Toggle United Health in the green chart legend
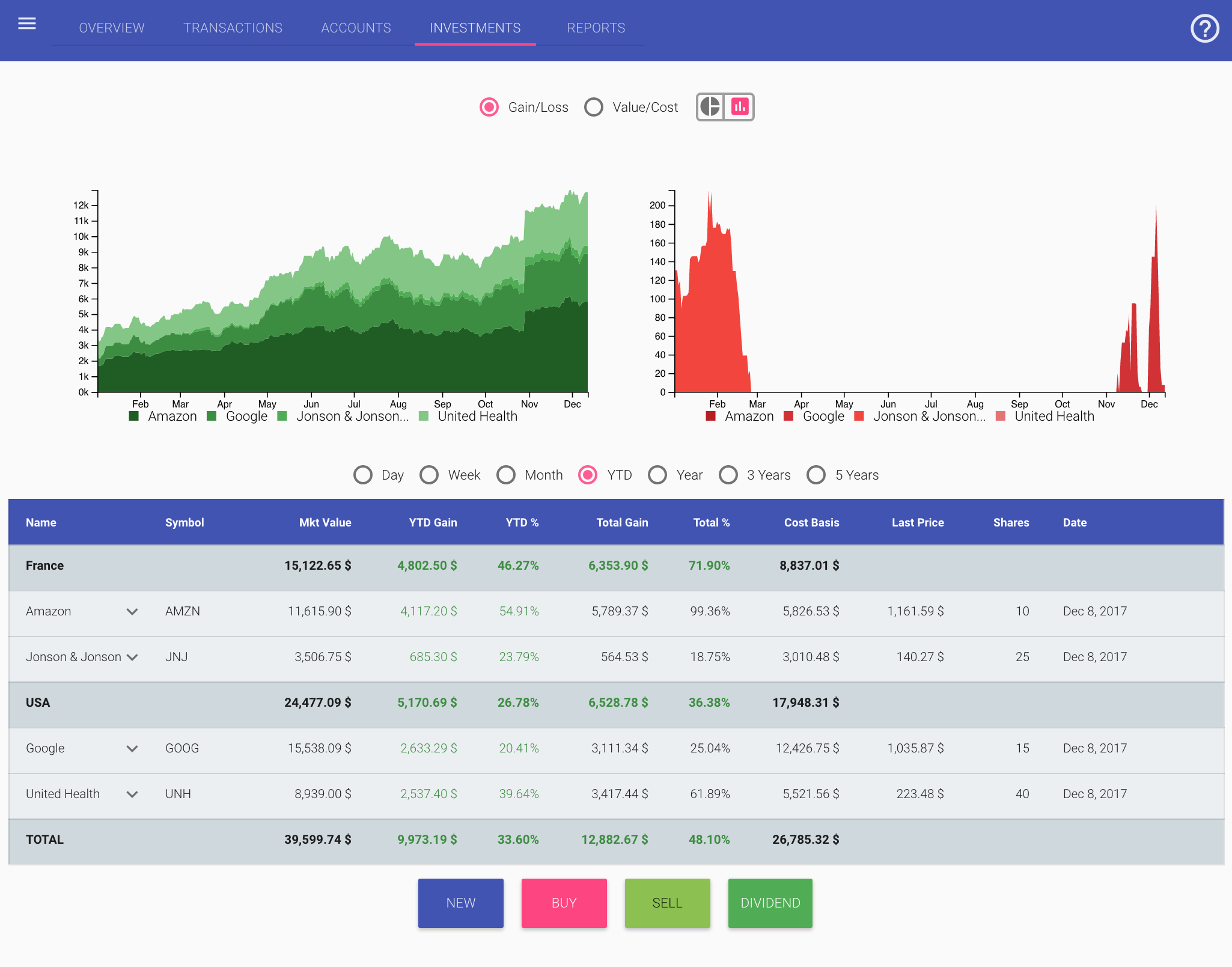Viewport: 1232px width, 967px height. point(477,416)
